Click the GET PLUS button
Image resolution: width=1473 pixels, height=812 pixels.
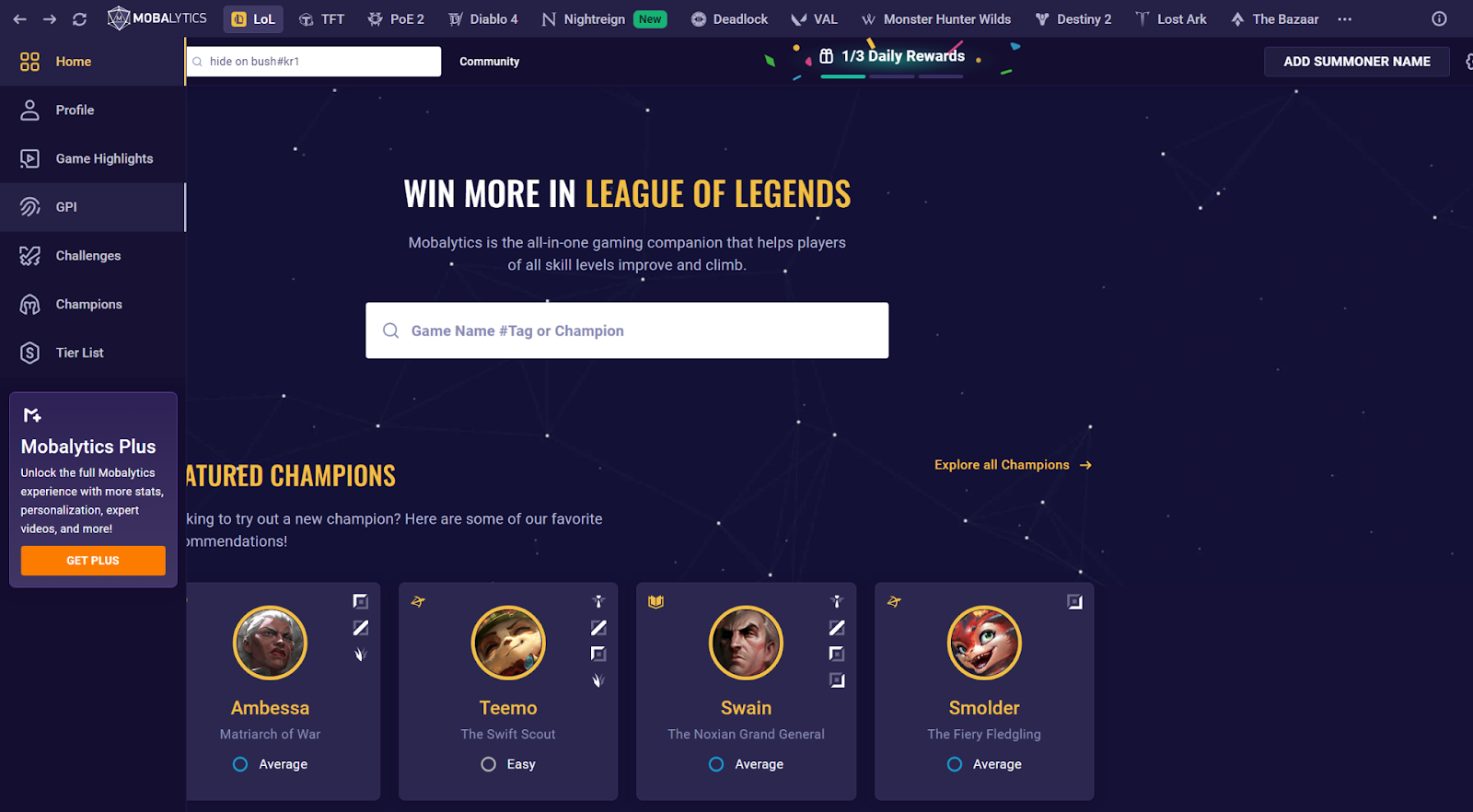93,561
